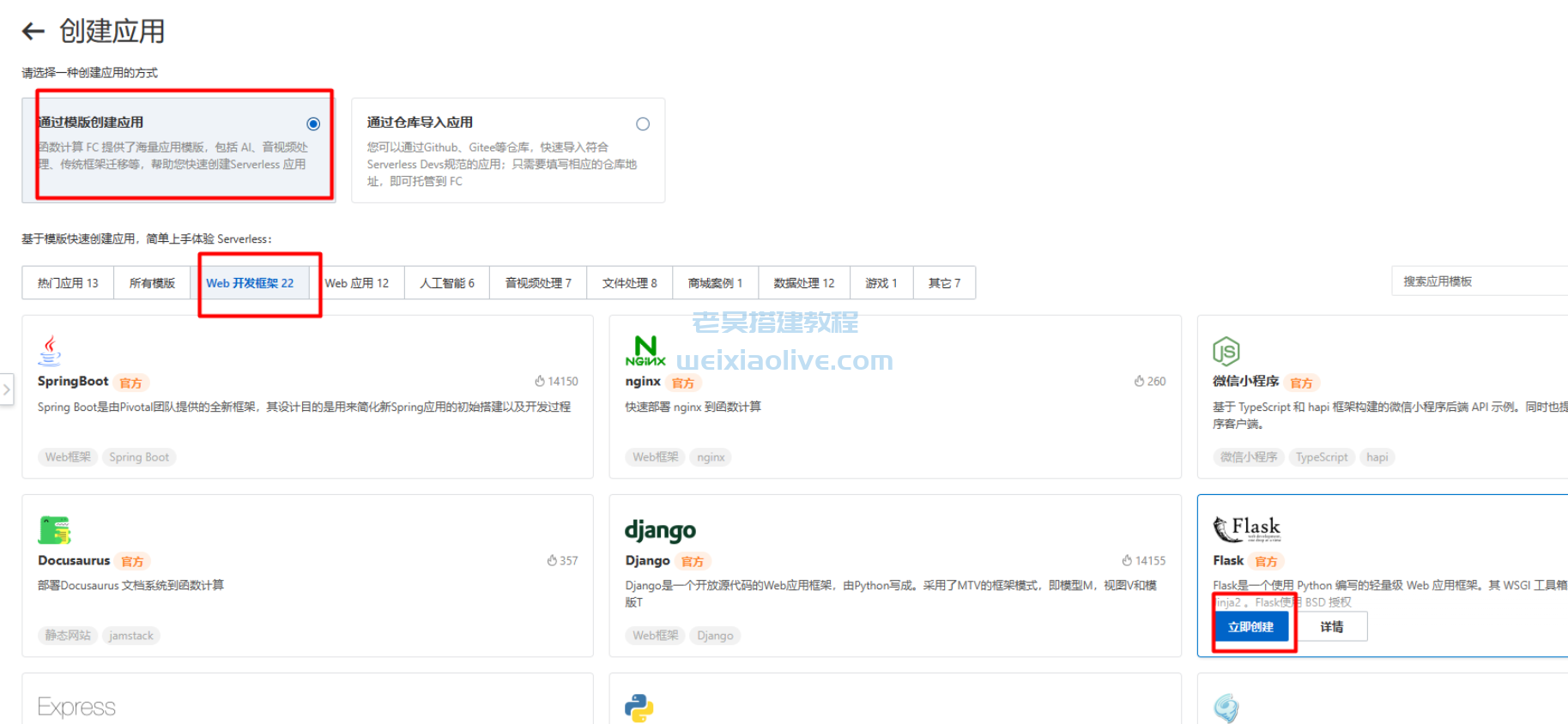Click the nginx template title
Image resolution: width=1568 pixels, height=724 pixels.
tap(643, 381)
